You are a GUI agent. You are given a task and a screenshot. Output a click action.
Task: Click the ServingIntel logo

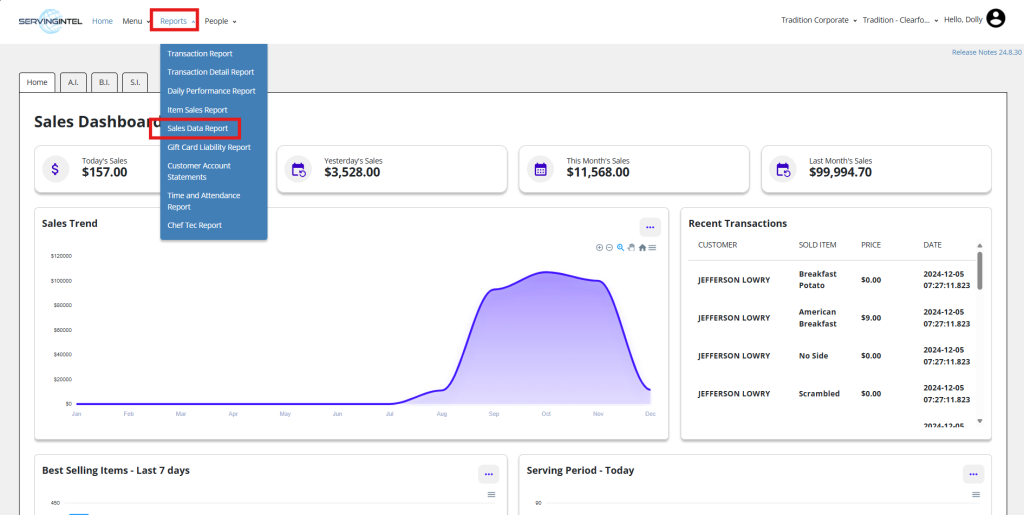50,21
